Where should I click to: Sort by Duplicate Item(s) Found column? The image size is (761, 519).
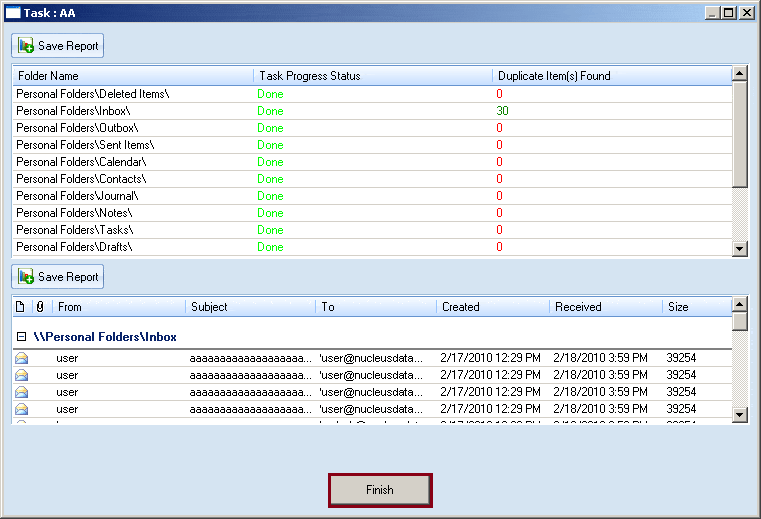611,76
